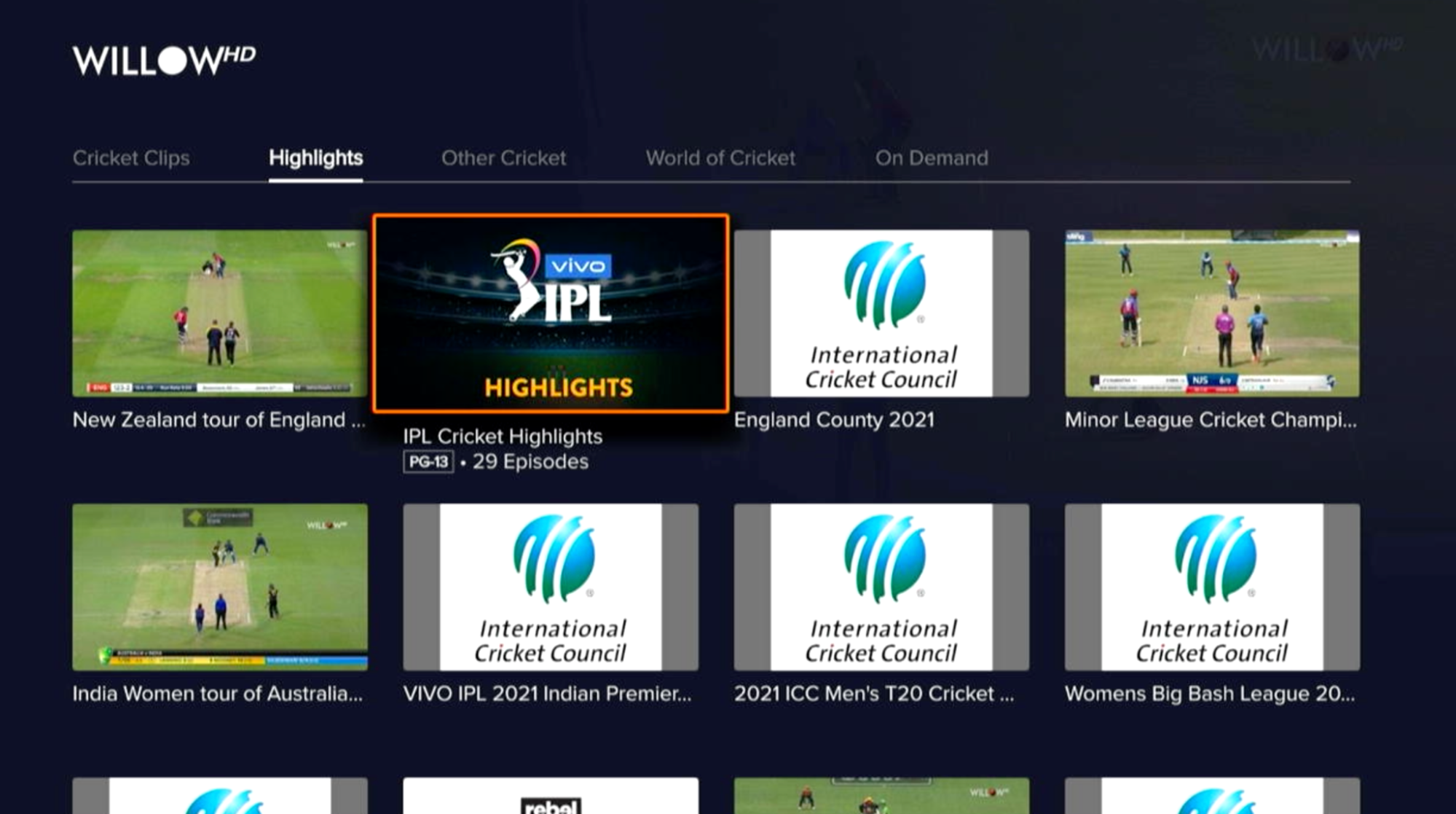Open Minor League Cricket Championship thumbnail
This screenshot has width=1456, height=814.
tap(1212, 313)
